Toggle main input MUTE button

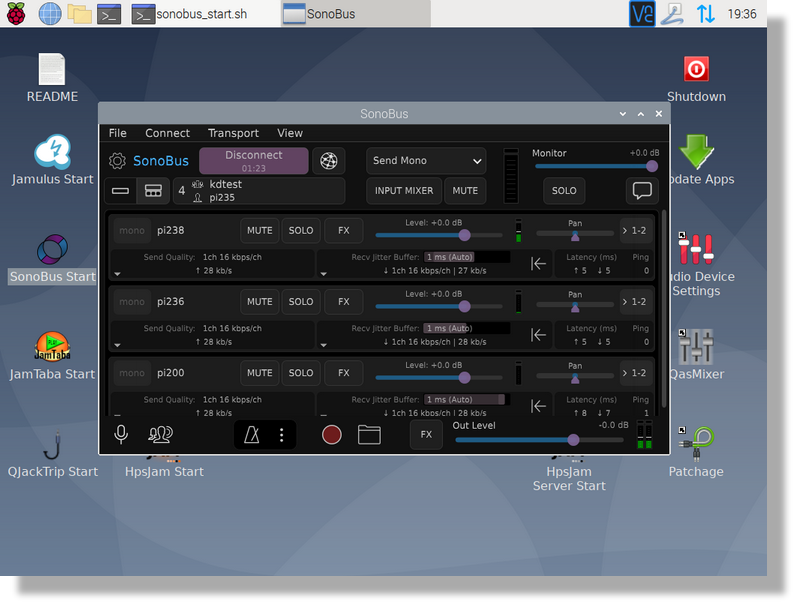(465, 191)
